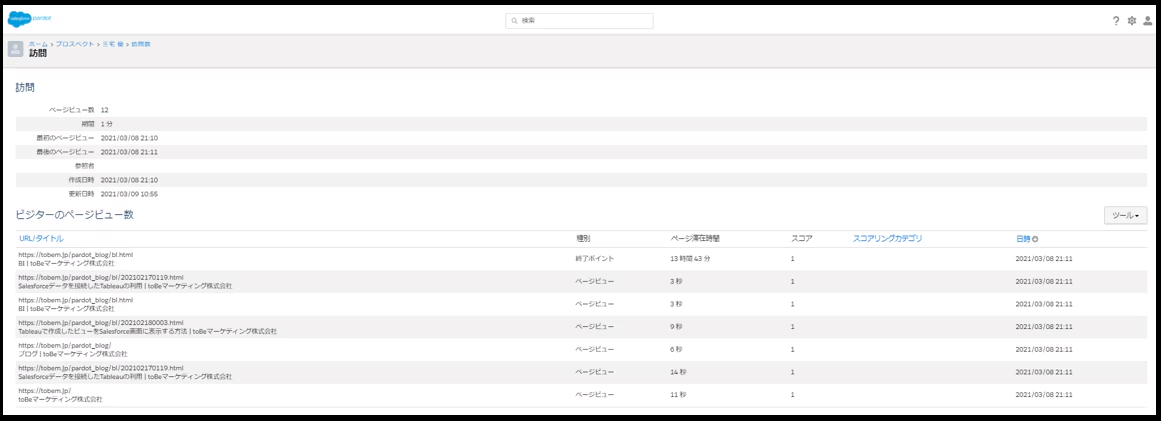Image resolution: width=1161 pixels, height=421 pixels.
Task: Sort table by 日時 column header
Action: coord(1022,239)
